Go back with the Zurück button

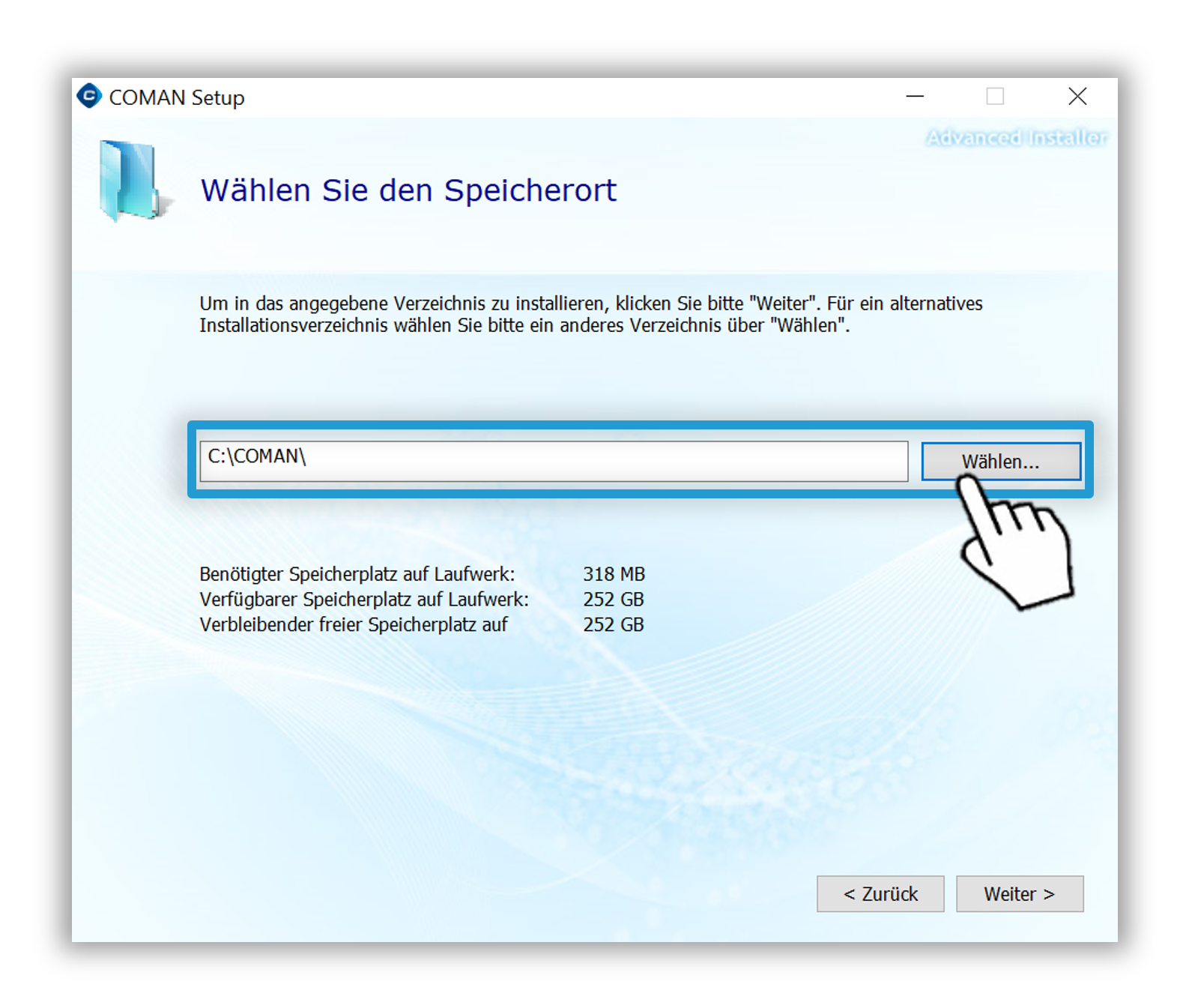[880, 893]
